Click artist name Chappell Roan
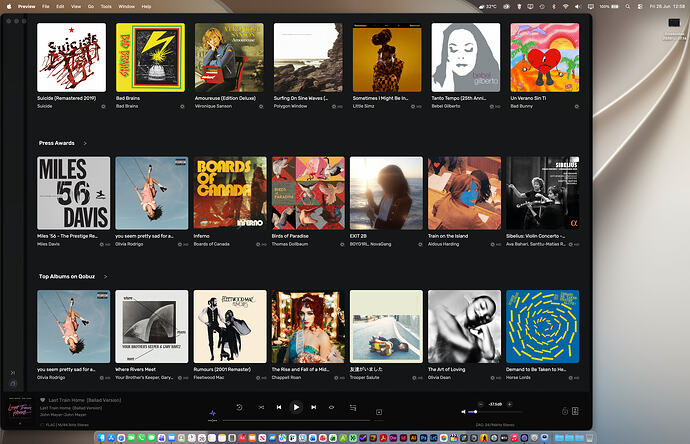 point(286,378)
